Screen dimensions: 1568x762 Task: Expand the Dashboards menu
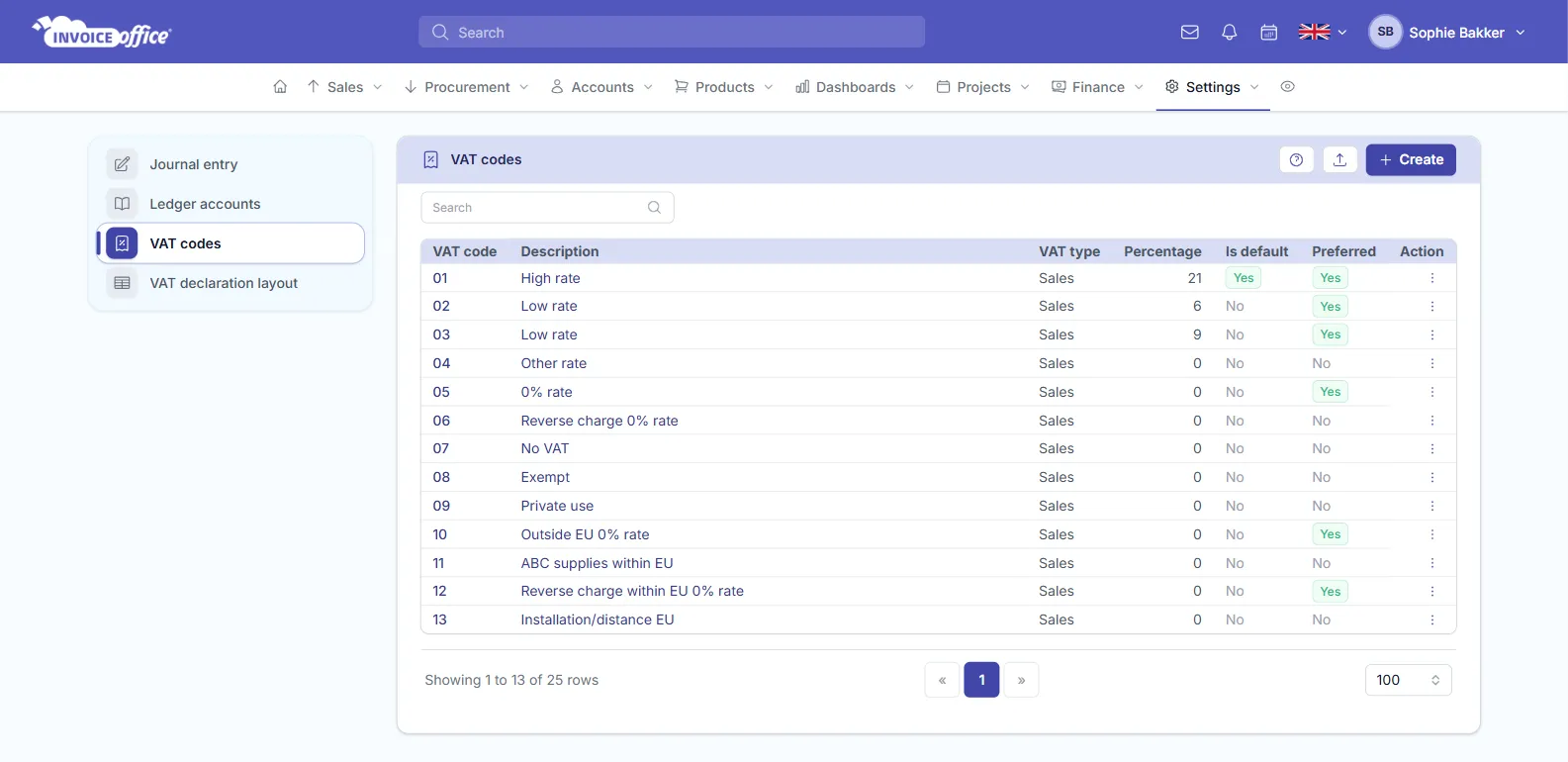point(855,87)
